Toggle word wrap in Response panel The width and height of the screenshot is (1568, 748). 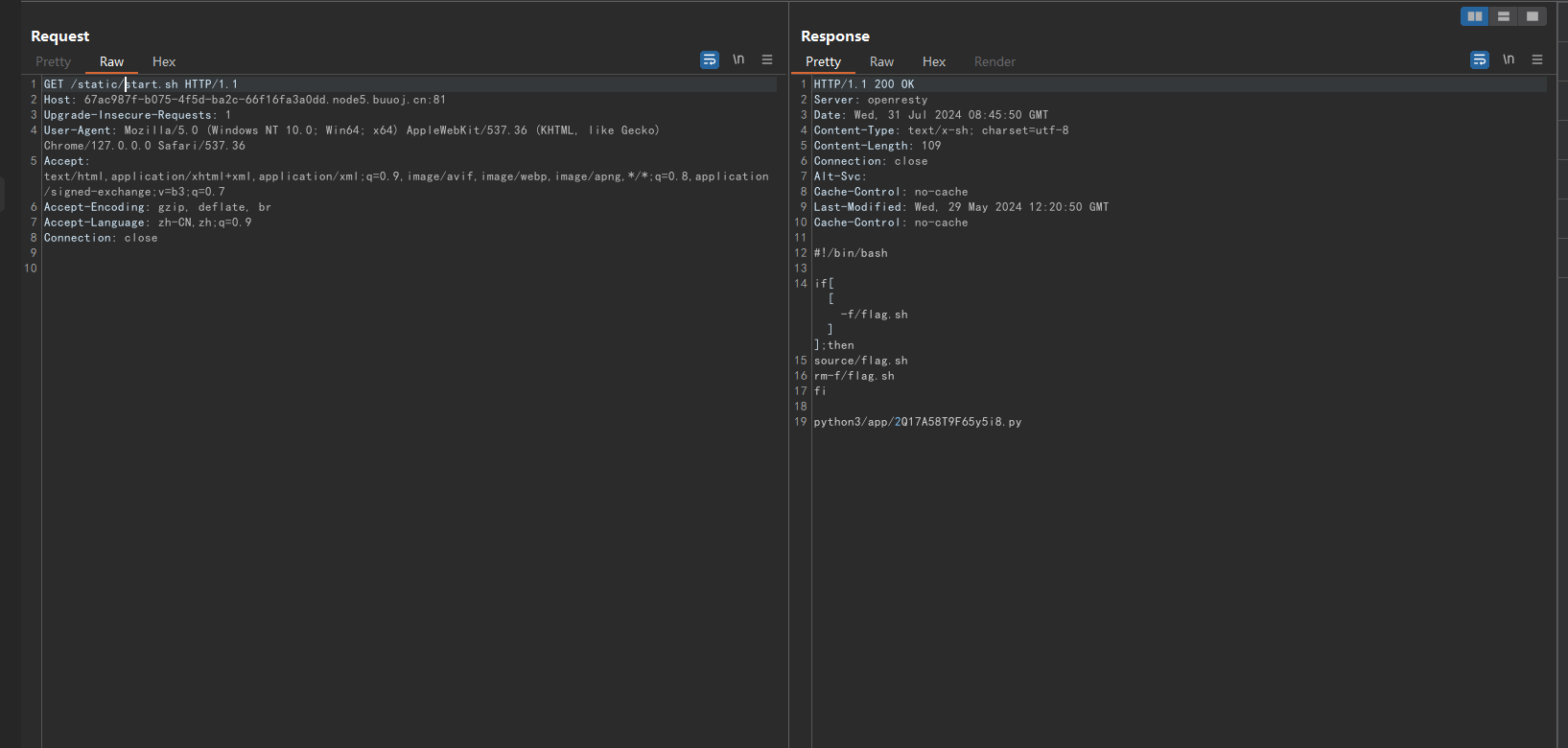click(x=1480, y=59)
